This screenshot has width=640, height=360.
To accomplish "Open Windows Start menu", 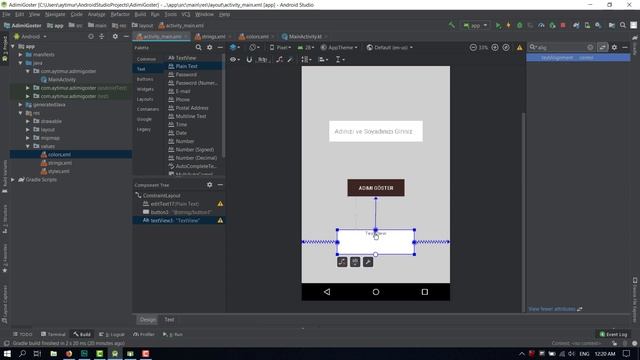I will tap(7, 353).
